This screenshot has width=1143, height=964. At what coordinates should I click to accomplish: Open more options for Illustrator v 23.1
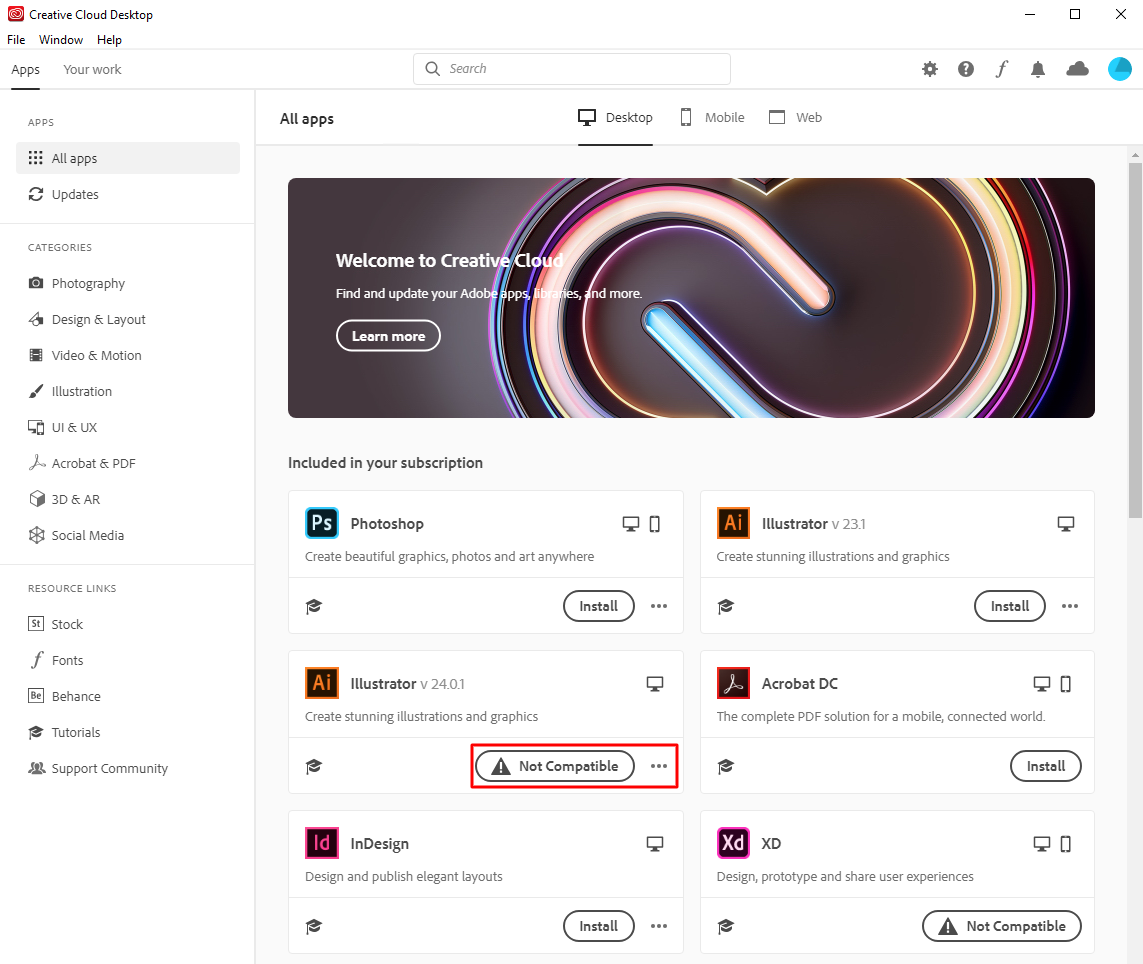pos(1070,606)
